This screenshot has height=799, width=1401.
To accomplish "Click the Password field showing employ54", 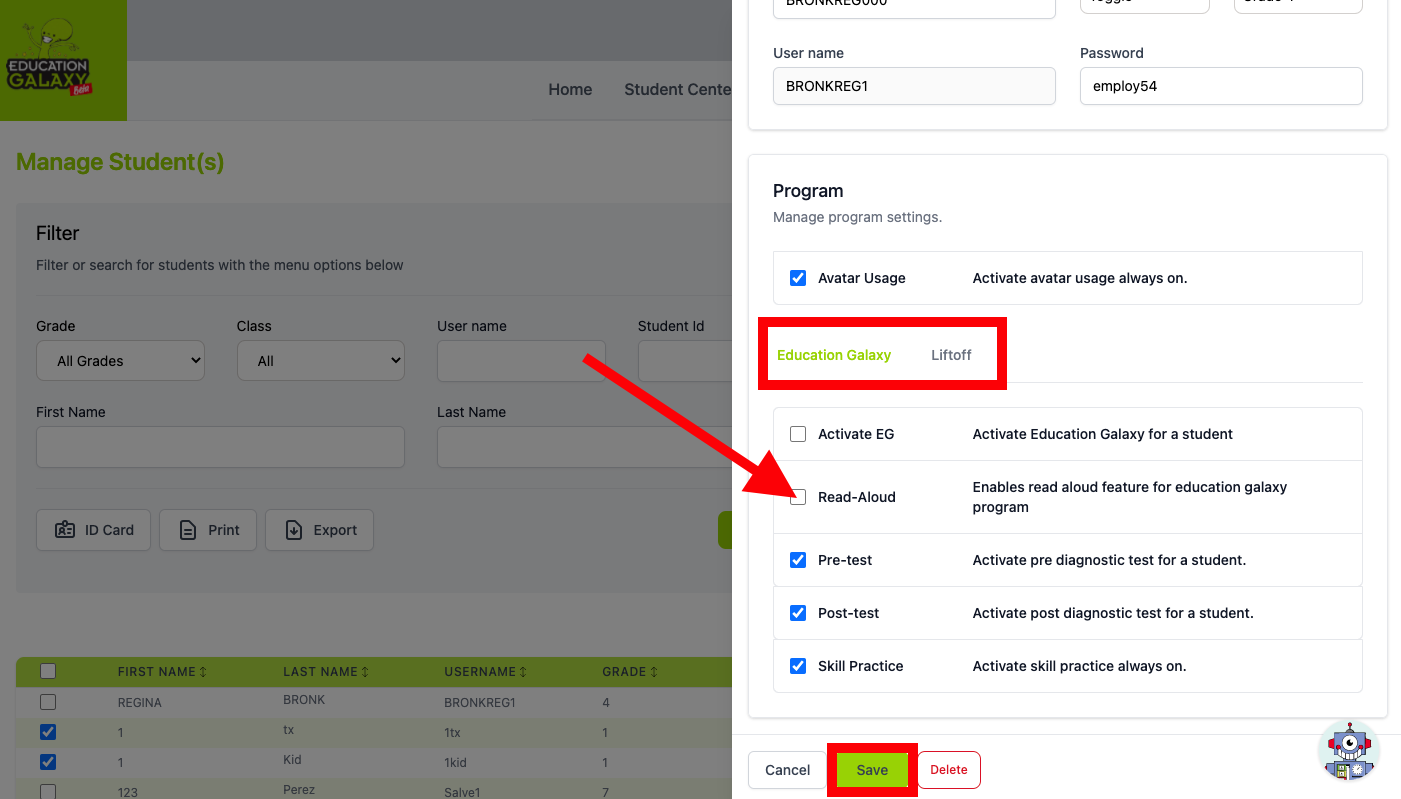I will (x=1221, y=86).
